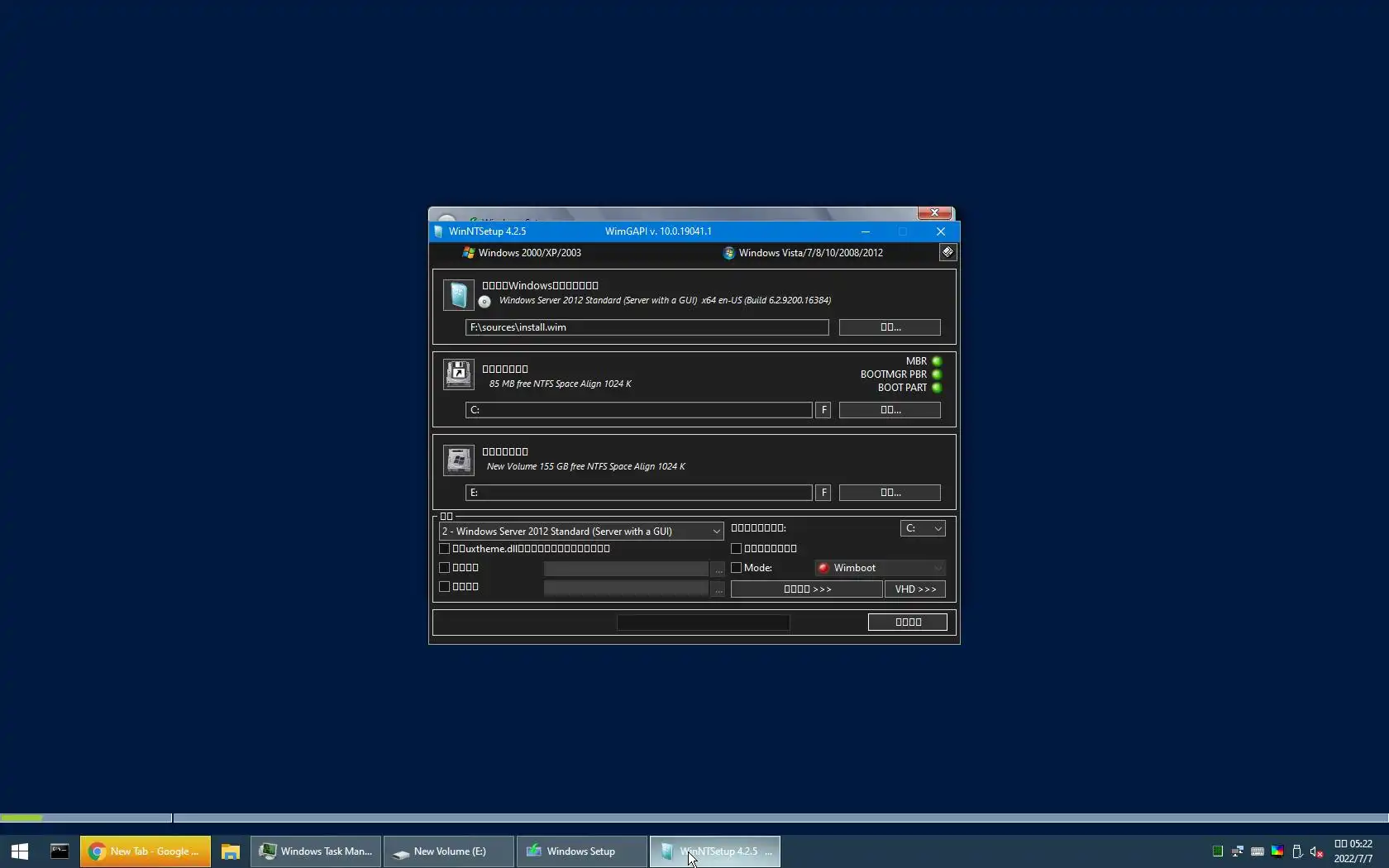The width and height of the screenshot is (1389, 868).
Task: Switch to the Windows 2000/XP/2003 tab
Action: [522, 253]
